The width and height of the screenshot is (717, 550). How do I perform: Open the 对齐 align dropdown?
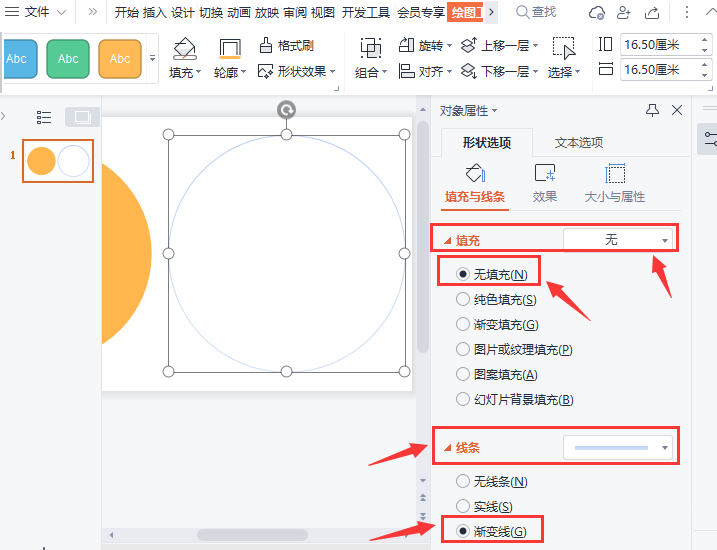(425, 71)
